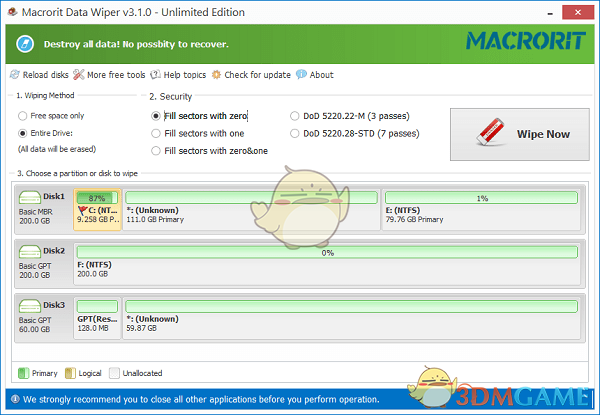Click the red flag icon on C: partition
600x415 pixels.
[x=82, y=211]
